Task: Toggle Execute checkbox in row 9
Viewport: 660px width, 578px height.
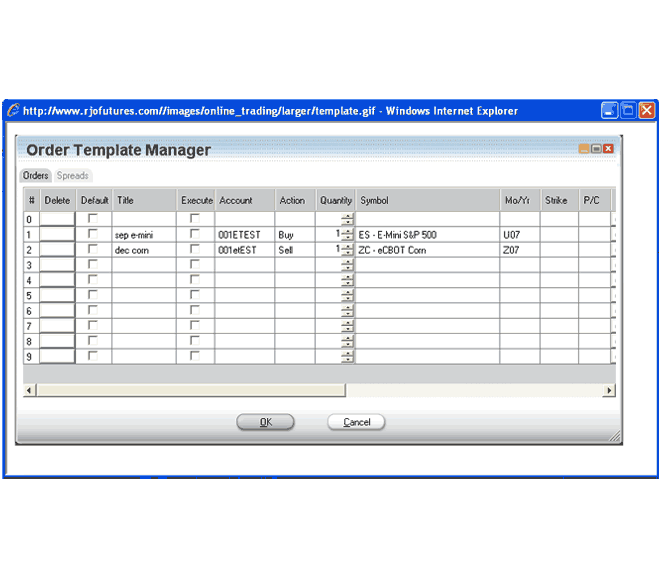Action: pos(194,356)
